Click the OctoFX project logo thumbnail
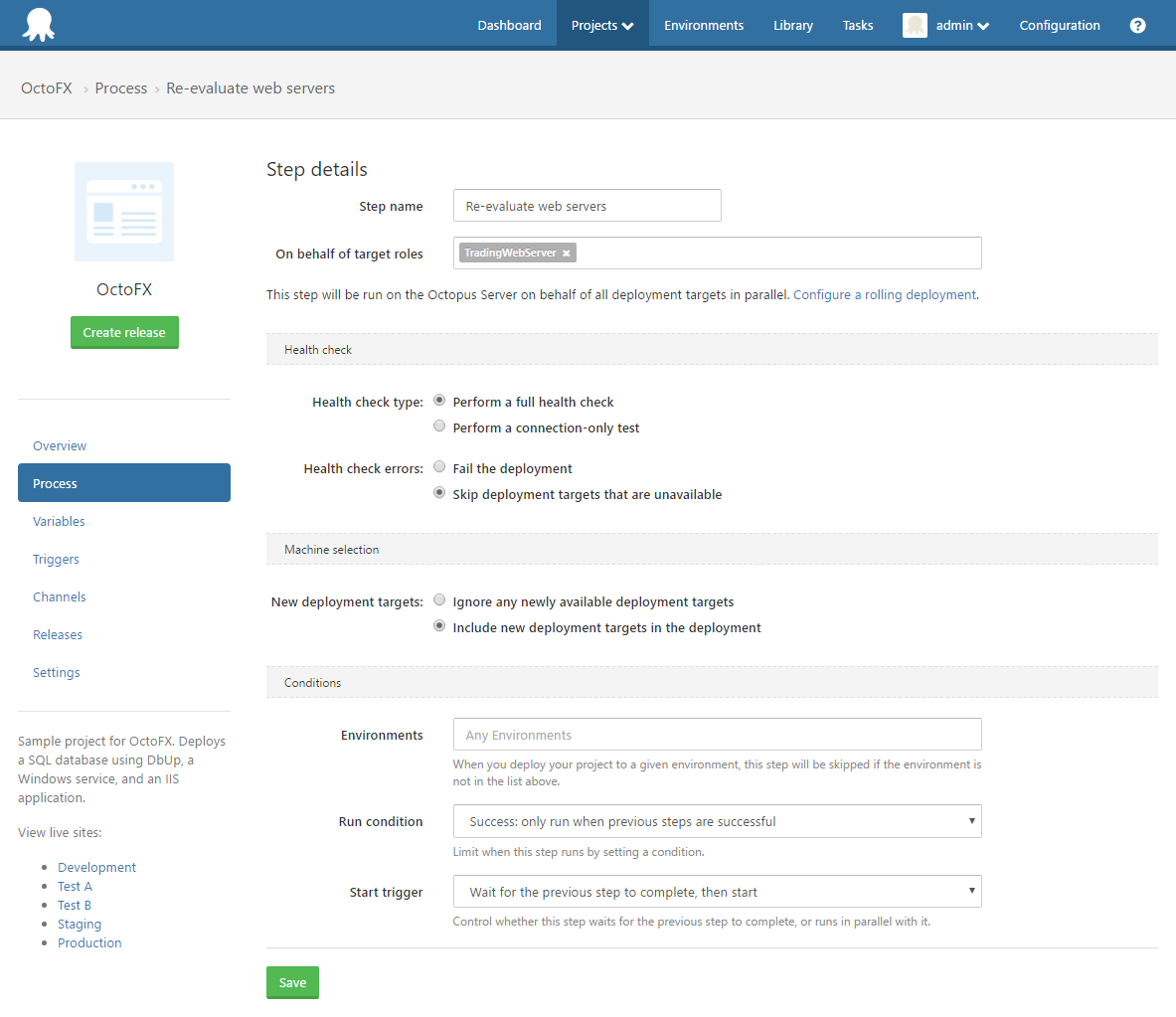Screen dimensions: 1176x1017 [123, 212]
